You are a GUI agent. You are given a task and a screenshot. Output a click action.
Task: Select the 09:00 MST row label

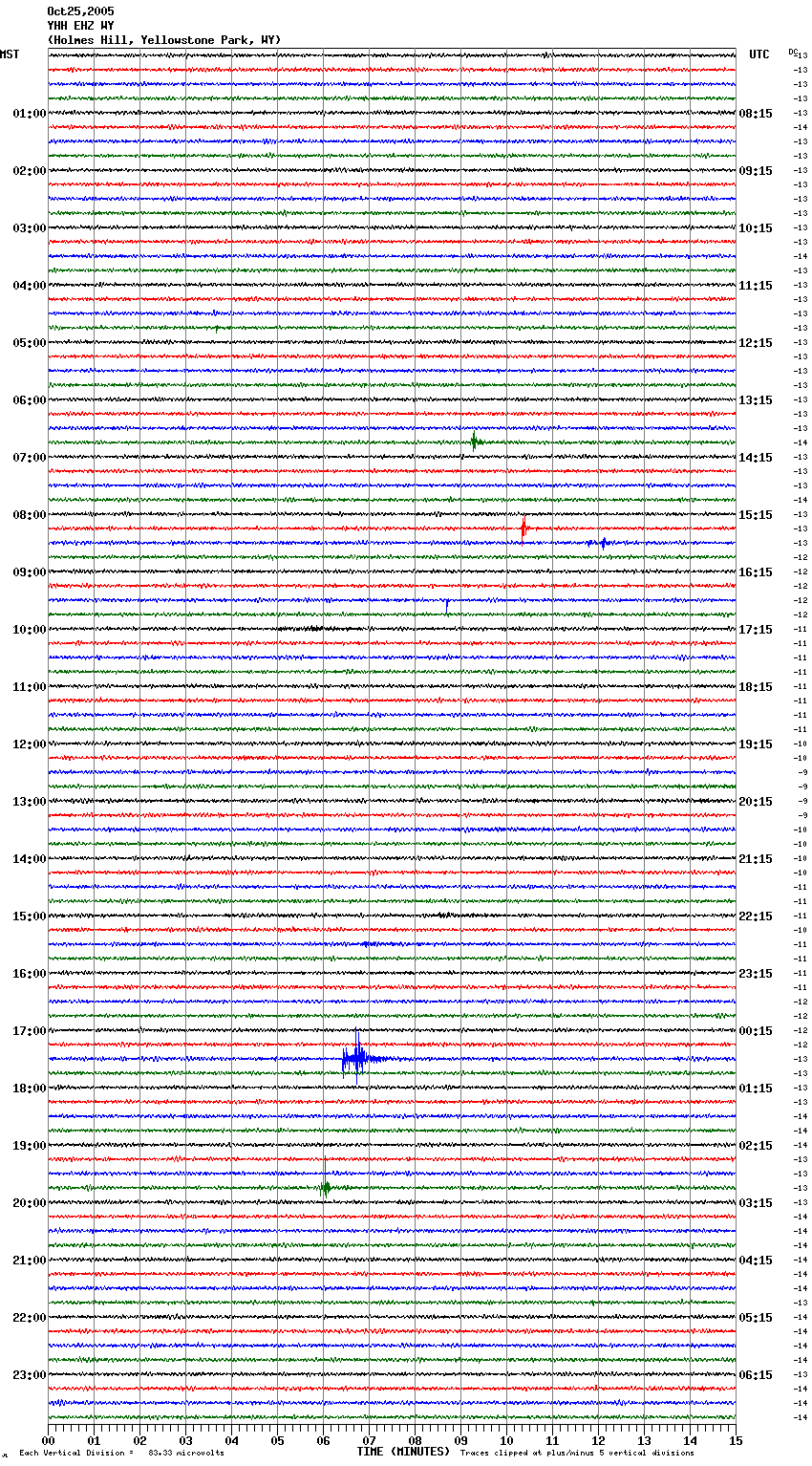(29, 572)
